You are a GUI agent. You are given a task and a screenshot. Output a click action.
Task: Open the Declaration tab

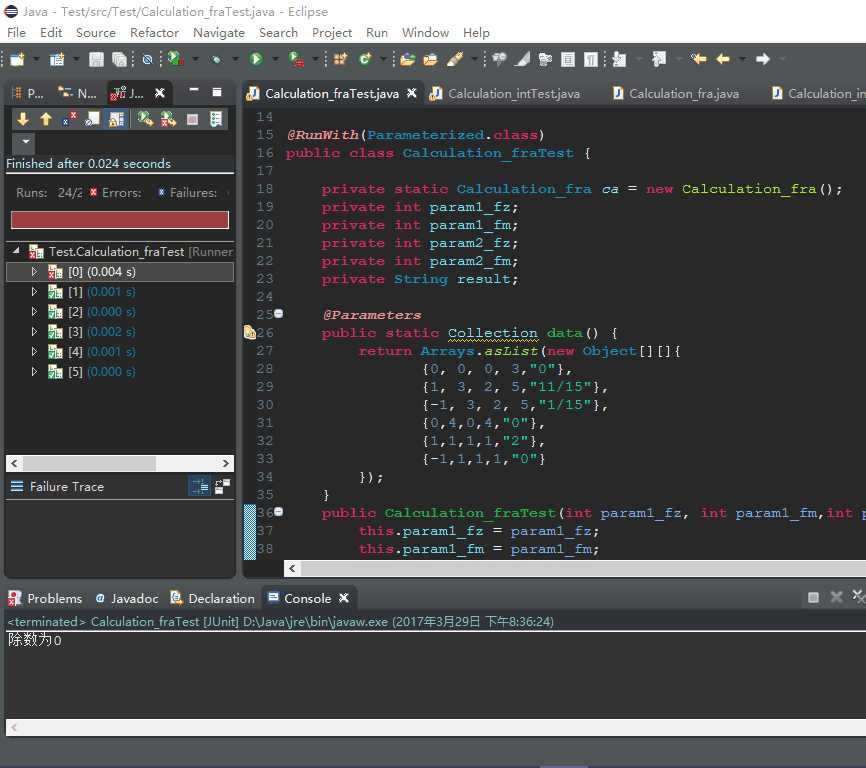click(x=212, y=598)
